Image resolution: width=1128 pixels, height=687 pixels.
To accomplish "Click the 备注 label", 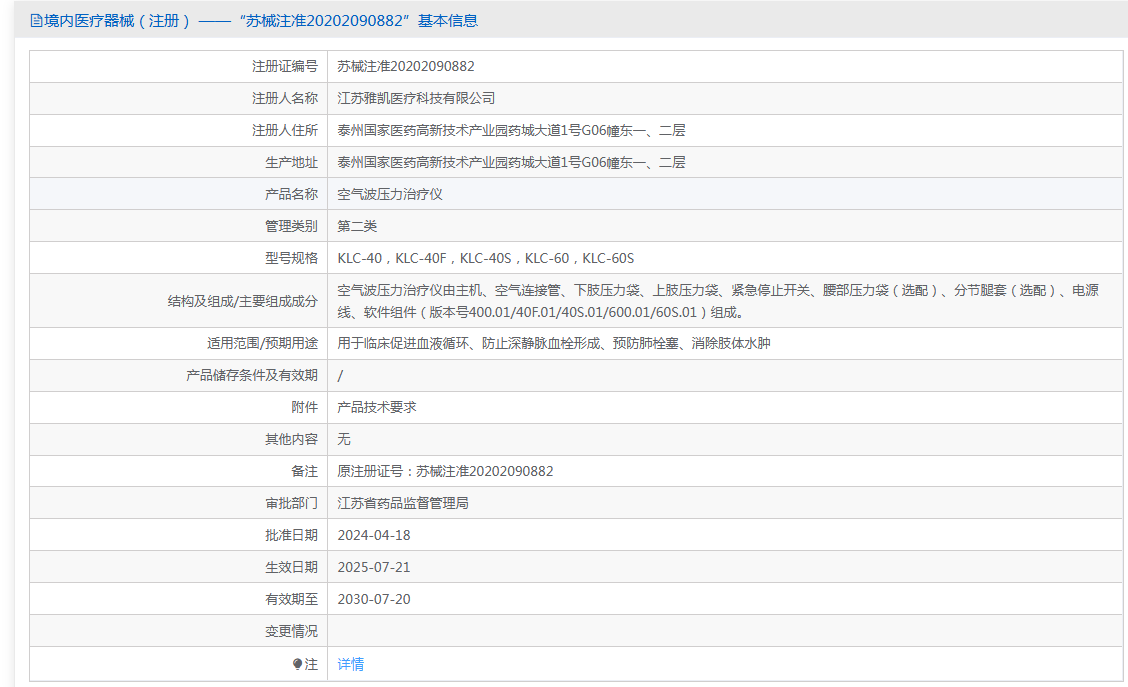I will pos(304,471).
